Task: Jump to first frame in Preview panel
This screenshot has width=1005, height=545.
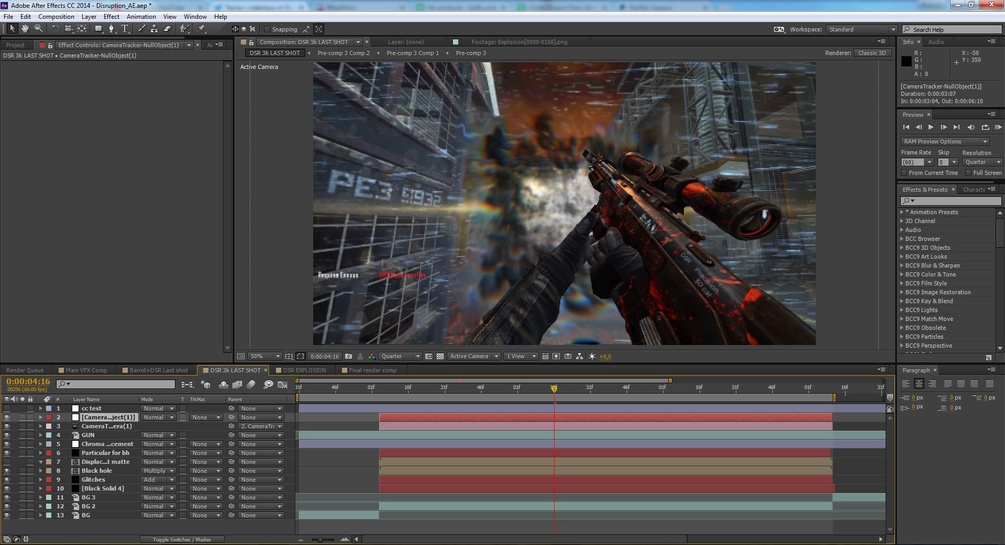Action: (x=906, y=128)
